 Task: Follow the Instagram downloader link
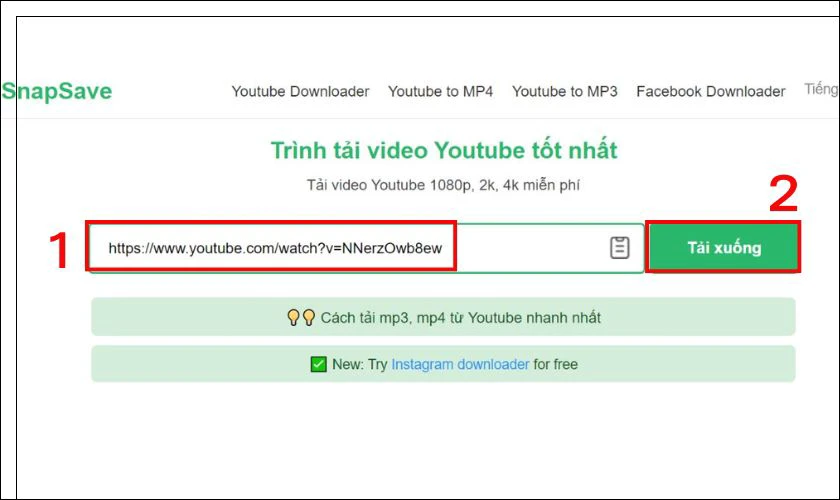coord(460,364)
